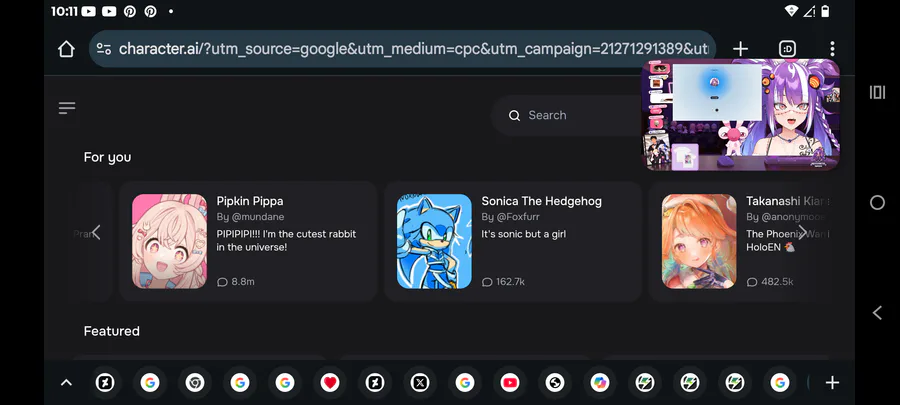Open the Takanashi Kiara title
The image size is (900, 405).
click(x=788, y=201)
